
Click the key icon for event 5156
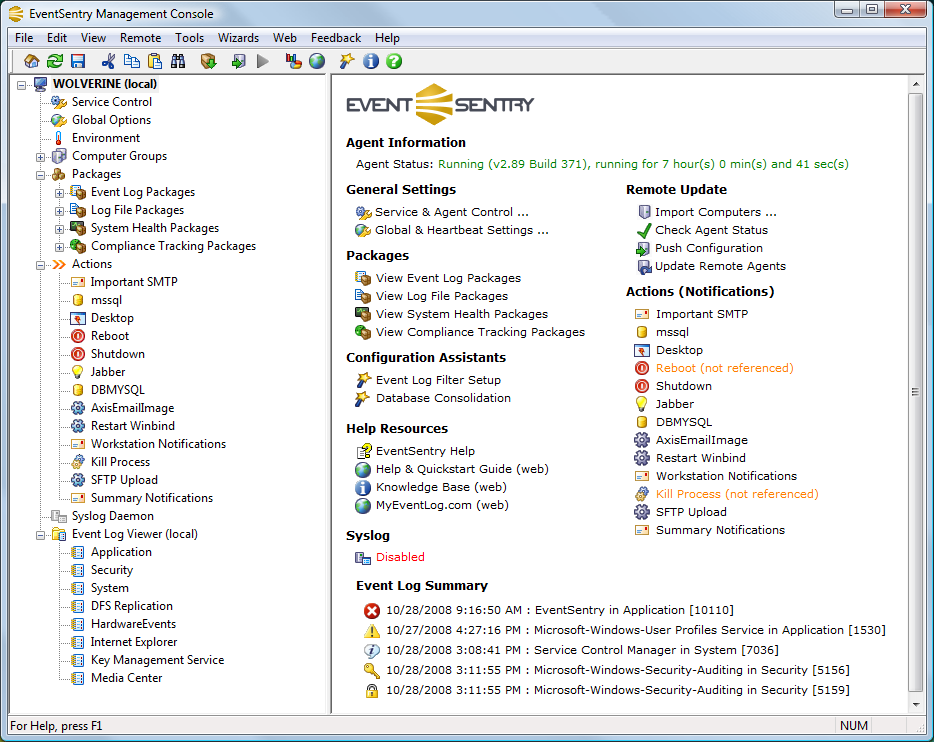(372, 671)
